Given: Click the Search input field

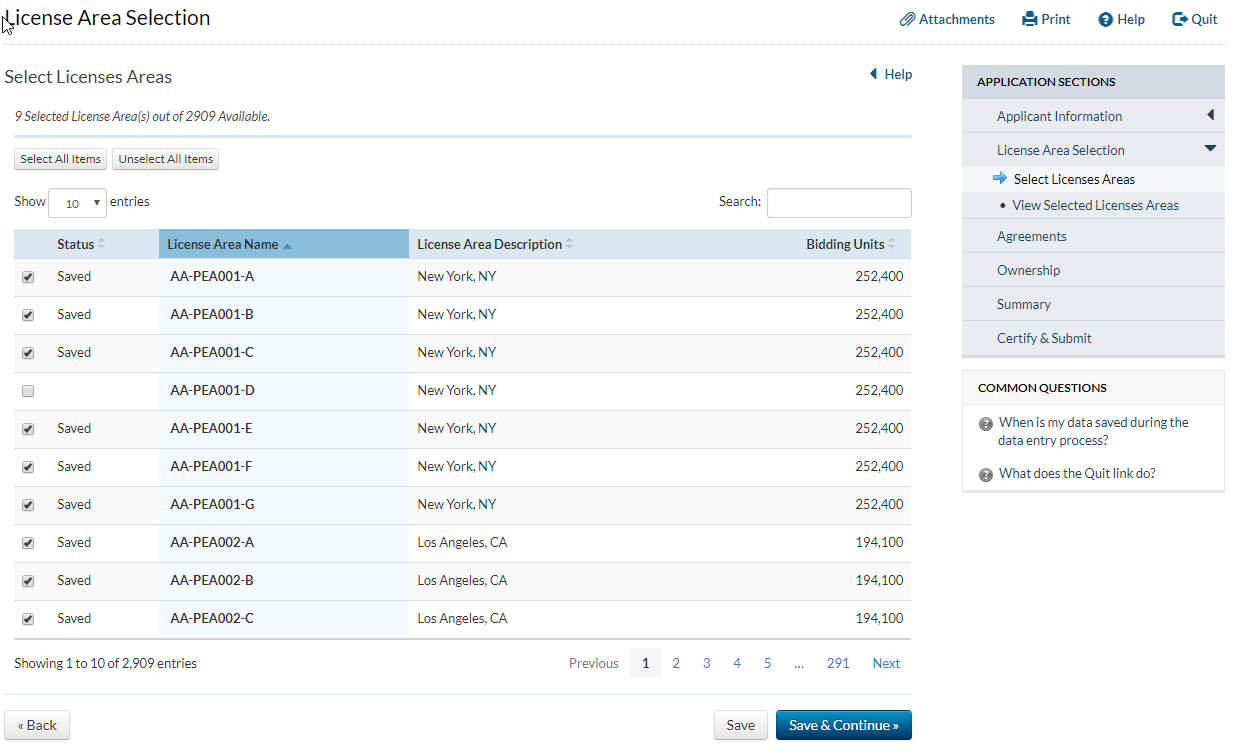Looking at the screenshot, I should [x=839, y=203].
